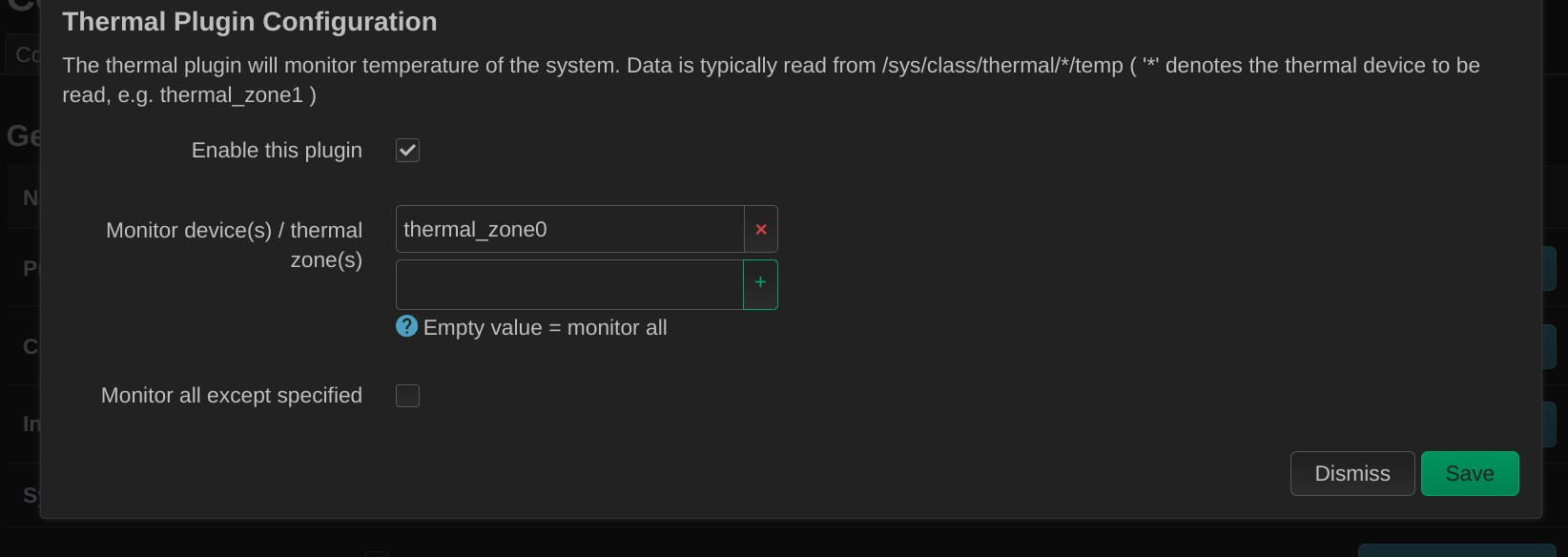Viewport: 1568px width, 557px height.
Task: Focus the thermal_zone0 text field
Action: (x=570, y=229)
